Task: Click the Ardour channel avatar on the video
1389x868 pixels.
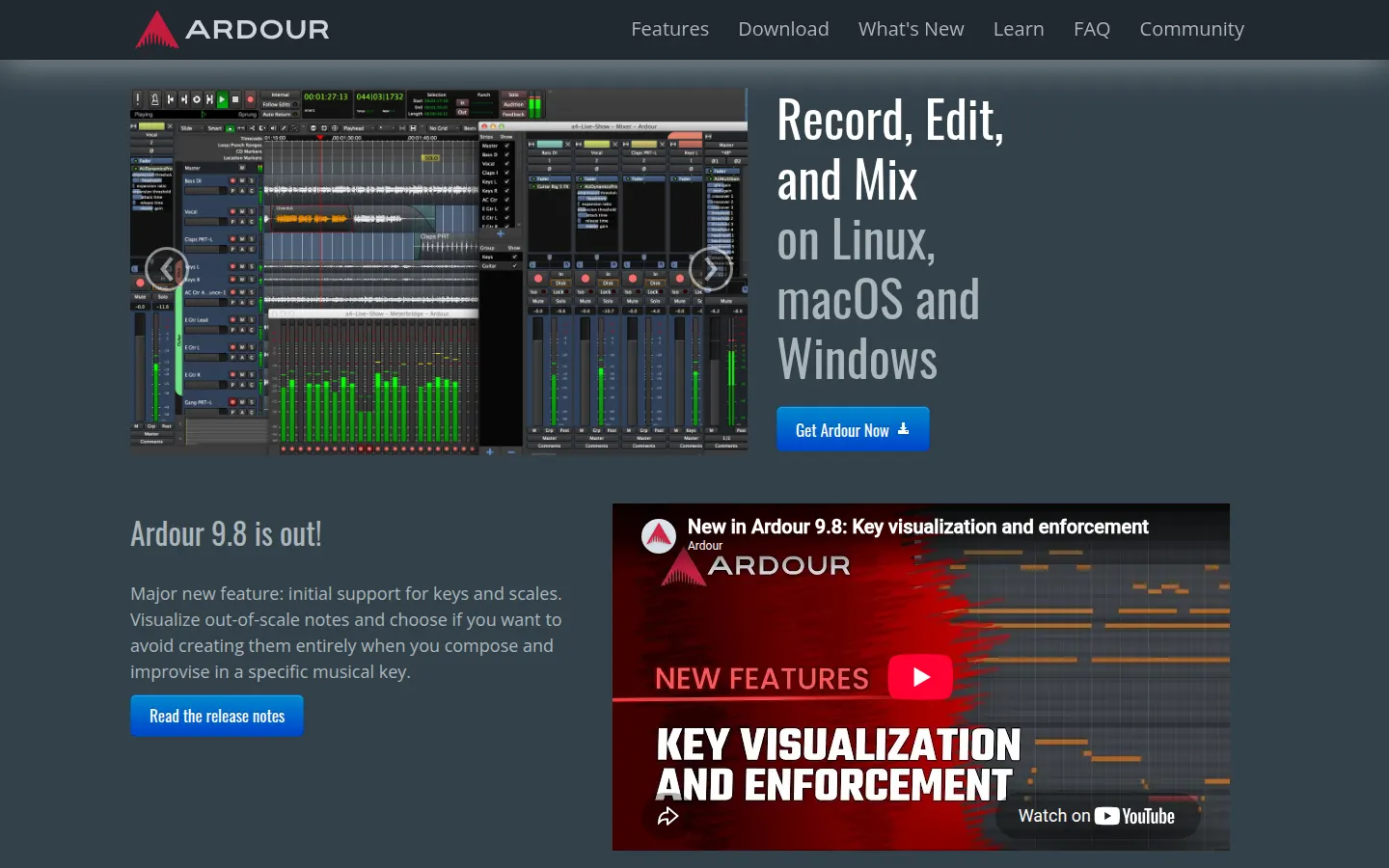Action: tap(659, 535)
